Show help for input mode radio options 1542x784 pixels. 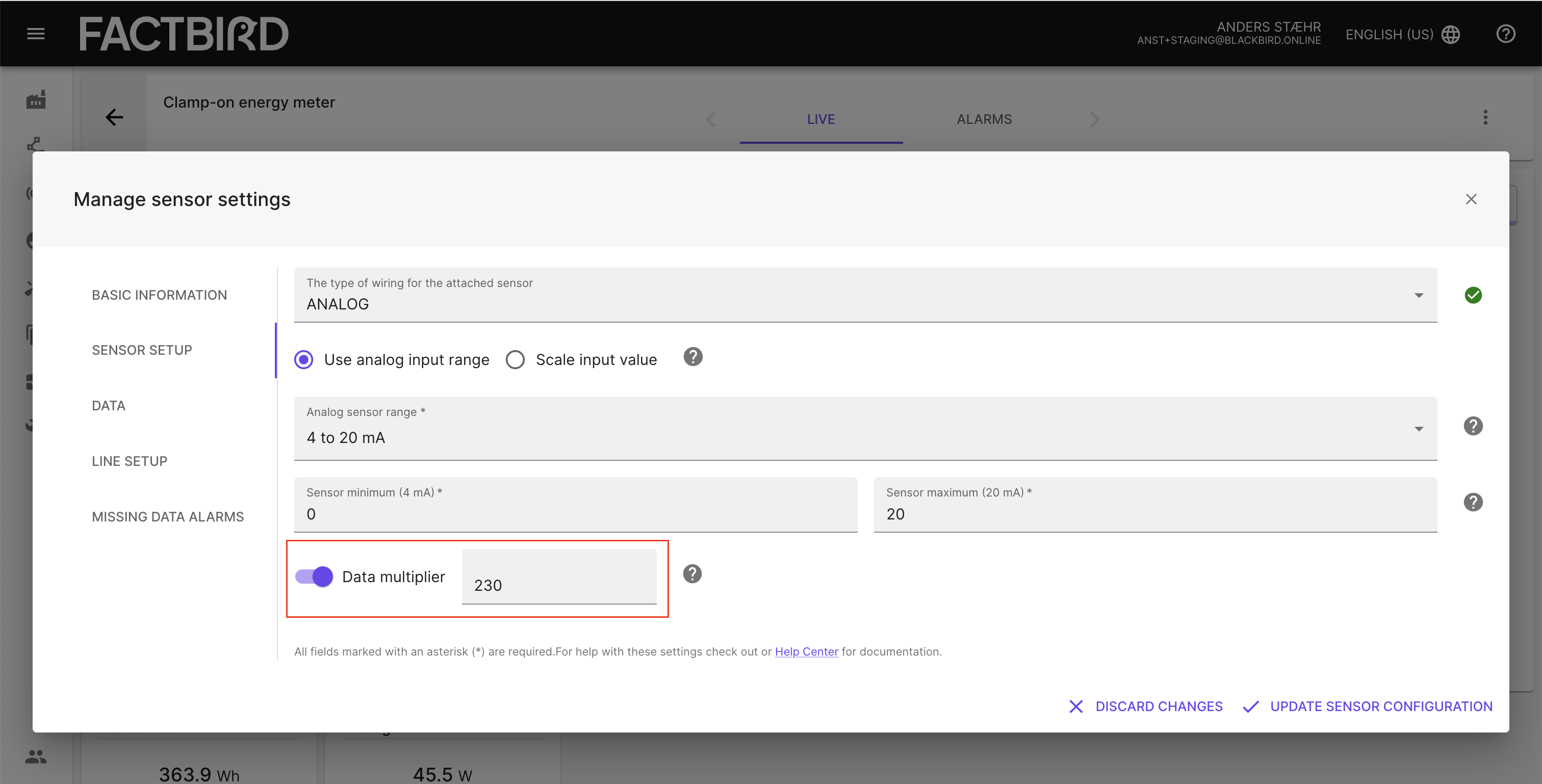(x=692, y=357)
